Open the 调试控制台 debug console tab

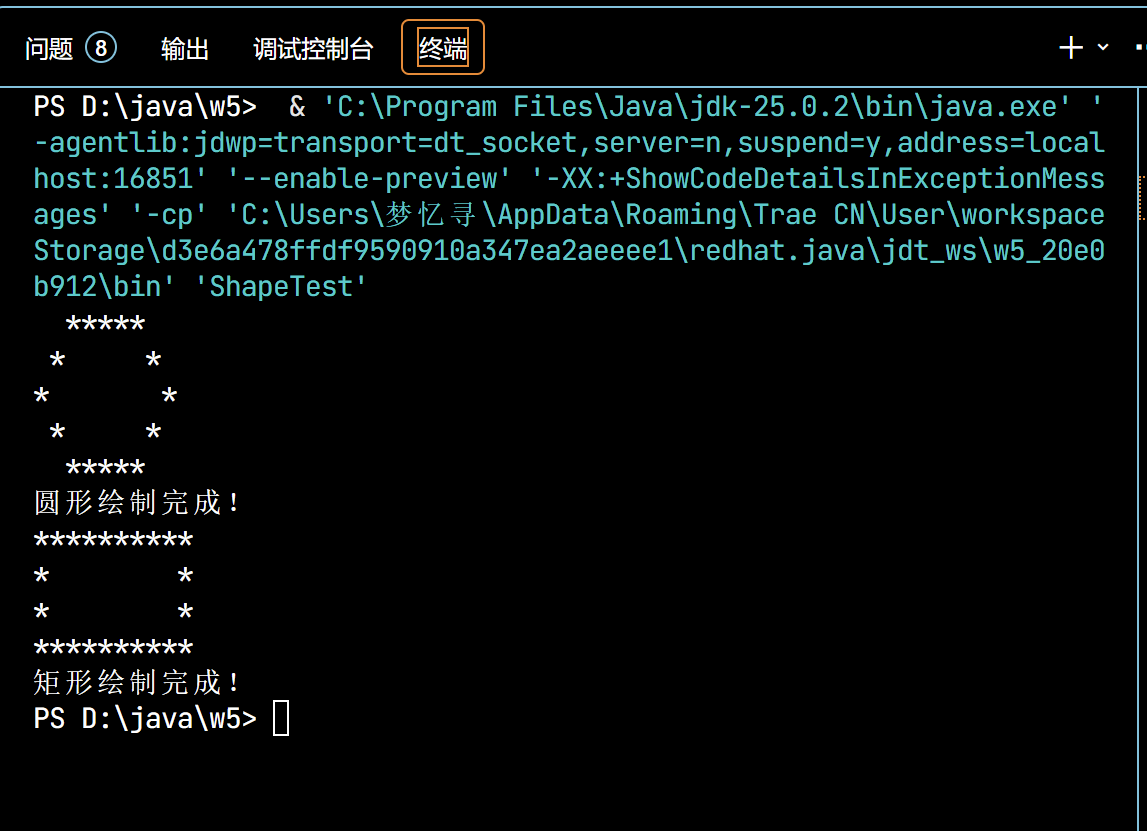(x=313, y=48)
